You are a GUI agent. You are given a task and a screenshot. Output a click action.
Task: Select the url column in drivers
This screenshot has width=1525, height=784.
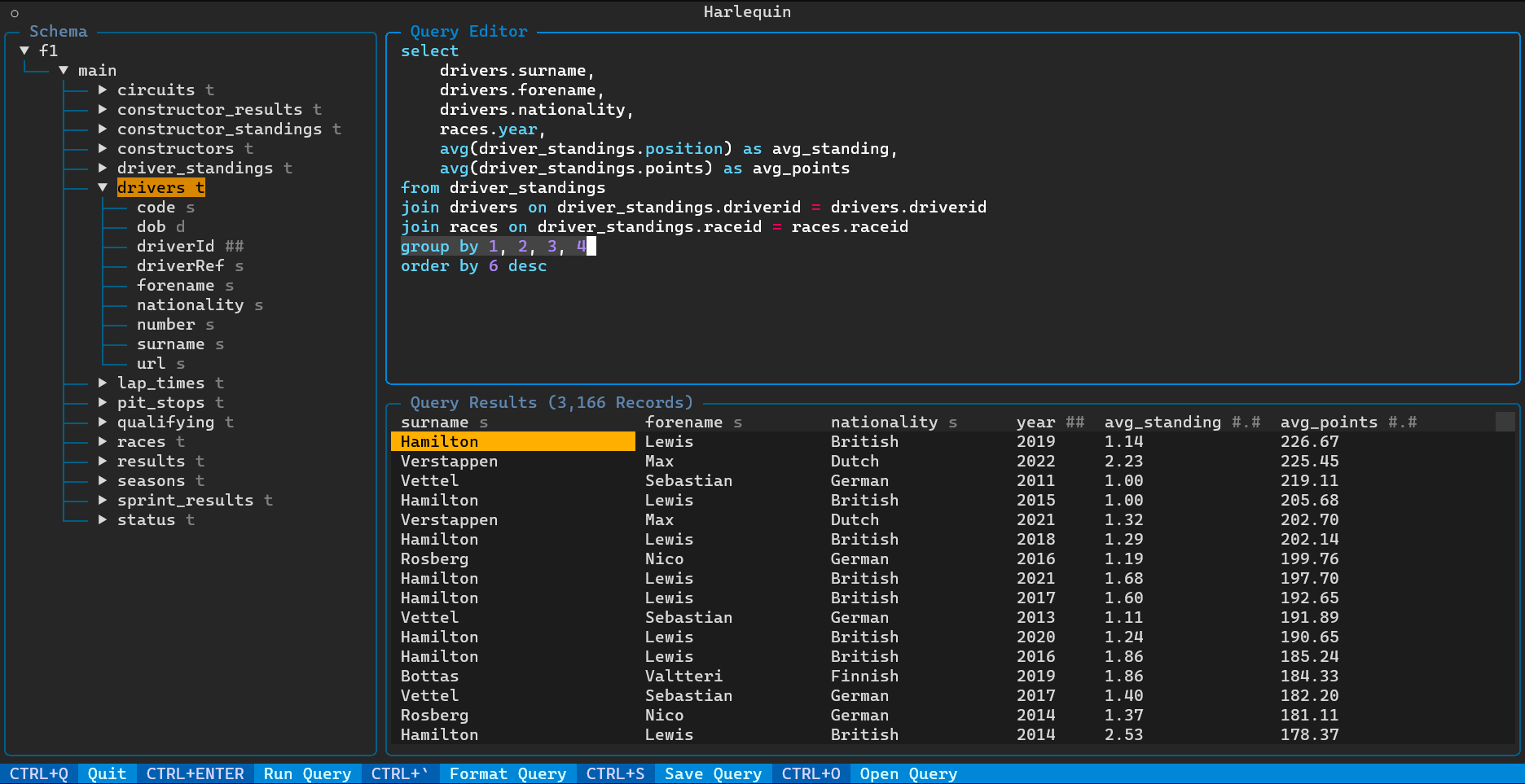pos(161,363)
